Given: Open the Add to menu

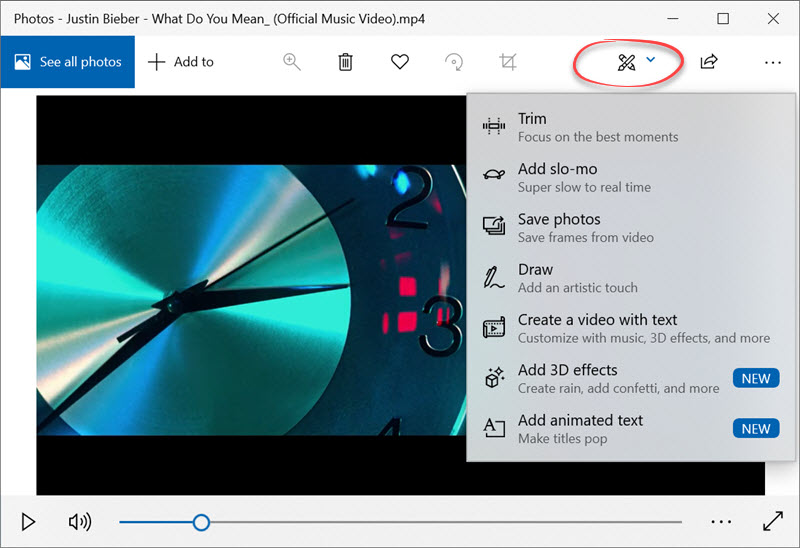Looking at the screenshot, I should pyautogui.click(x=181, y=62).
